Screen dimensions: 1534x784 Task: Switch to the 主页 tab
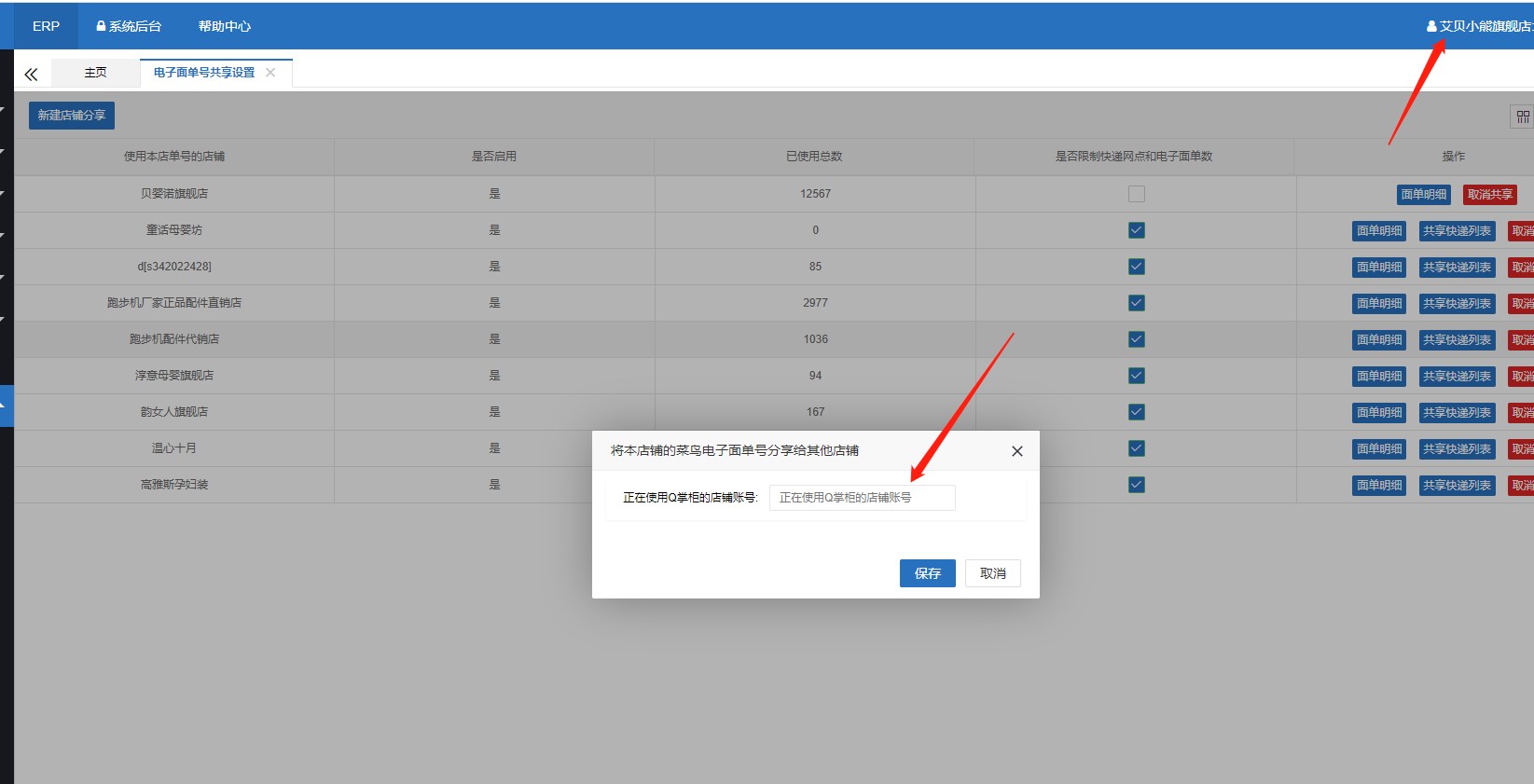pyautogui.click(x=95, y=73)
